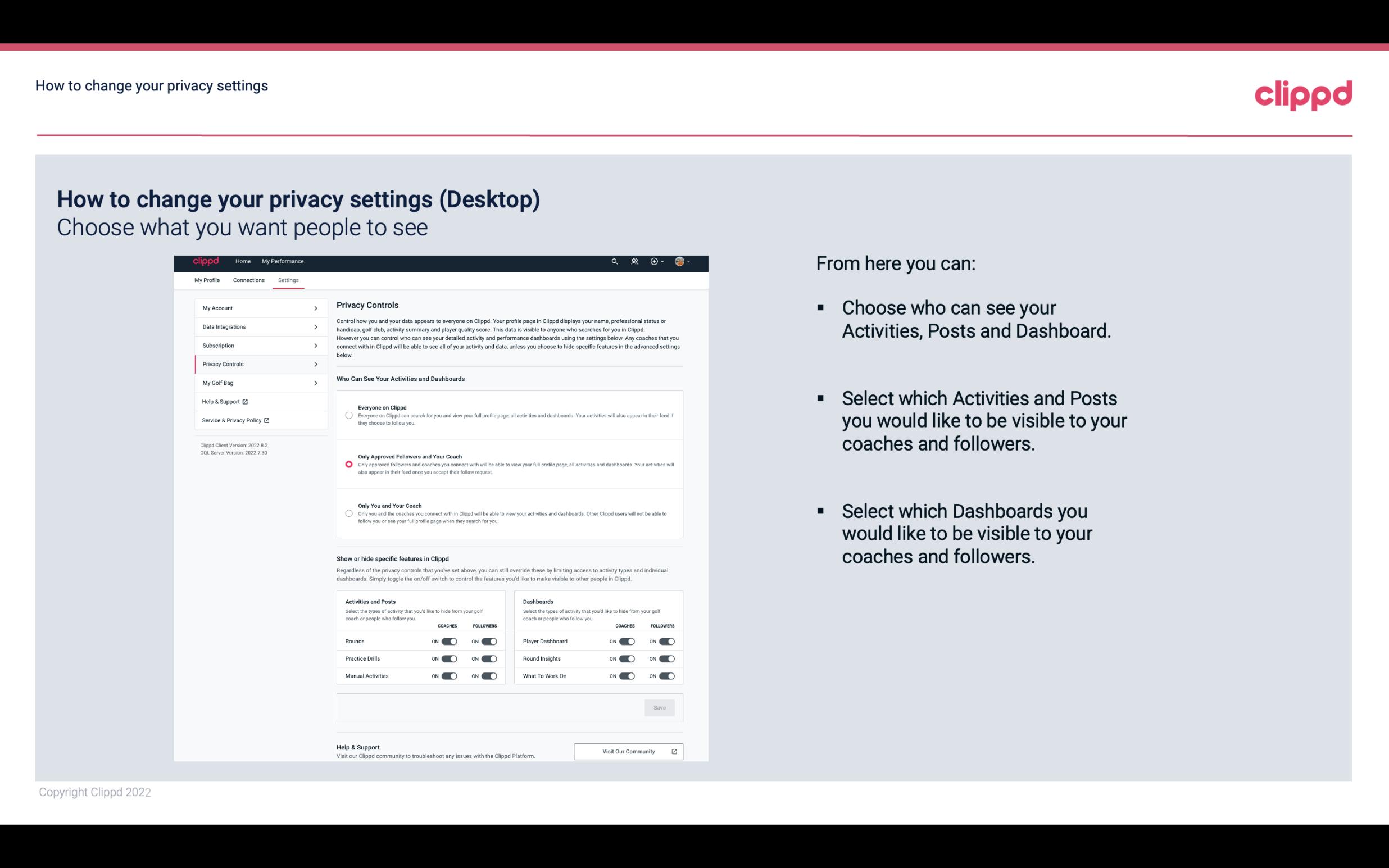
Task: Expand the My Golf Bag section chevron
Action: tap(316, 383)
